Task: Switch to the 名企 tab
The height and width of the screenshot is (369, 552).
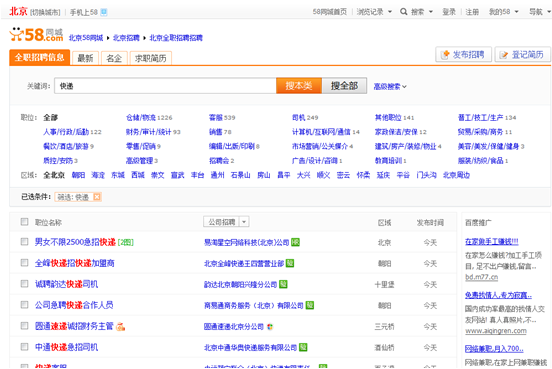Action: pos(114,58)
